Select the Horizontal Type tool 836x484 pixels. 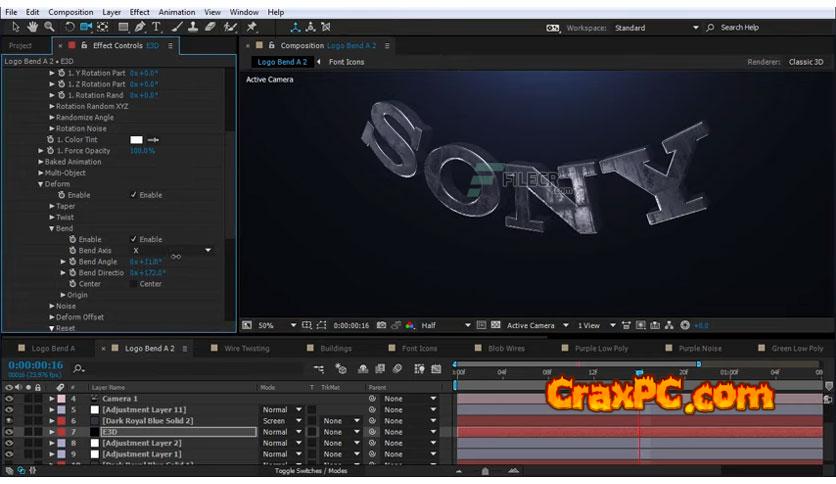[x=156, y=27]
